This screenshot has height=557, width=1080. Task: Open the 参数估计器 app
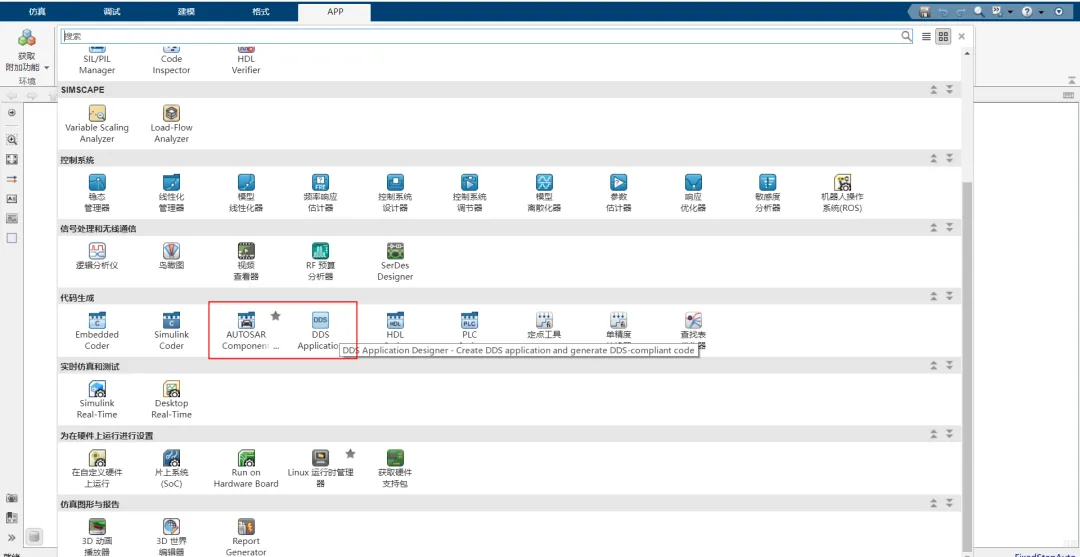click(x=619, y=192)
